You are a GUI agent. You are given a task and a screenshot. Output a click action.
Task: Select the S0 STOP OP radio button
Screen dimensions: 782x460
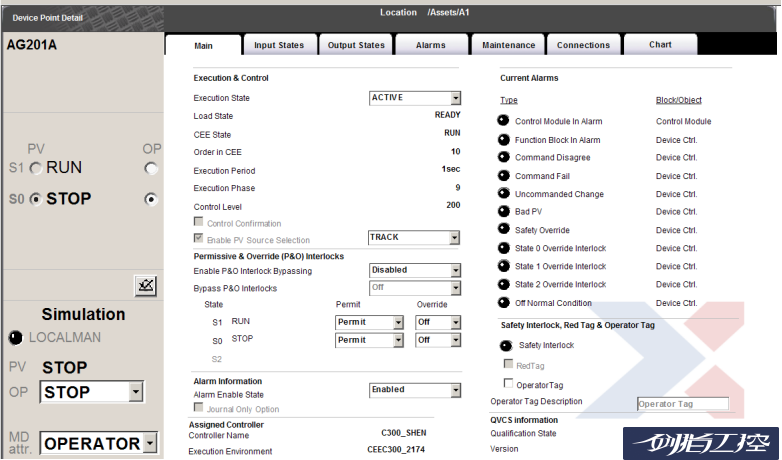coord(151,199)
